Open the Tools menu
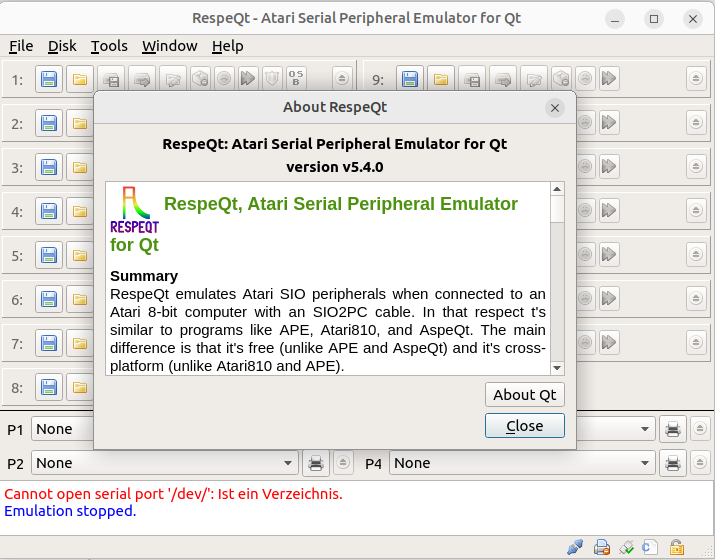This screenshot has width=715, height=560. tap(109, 46)
